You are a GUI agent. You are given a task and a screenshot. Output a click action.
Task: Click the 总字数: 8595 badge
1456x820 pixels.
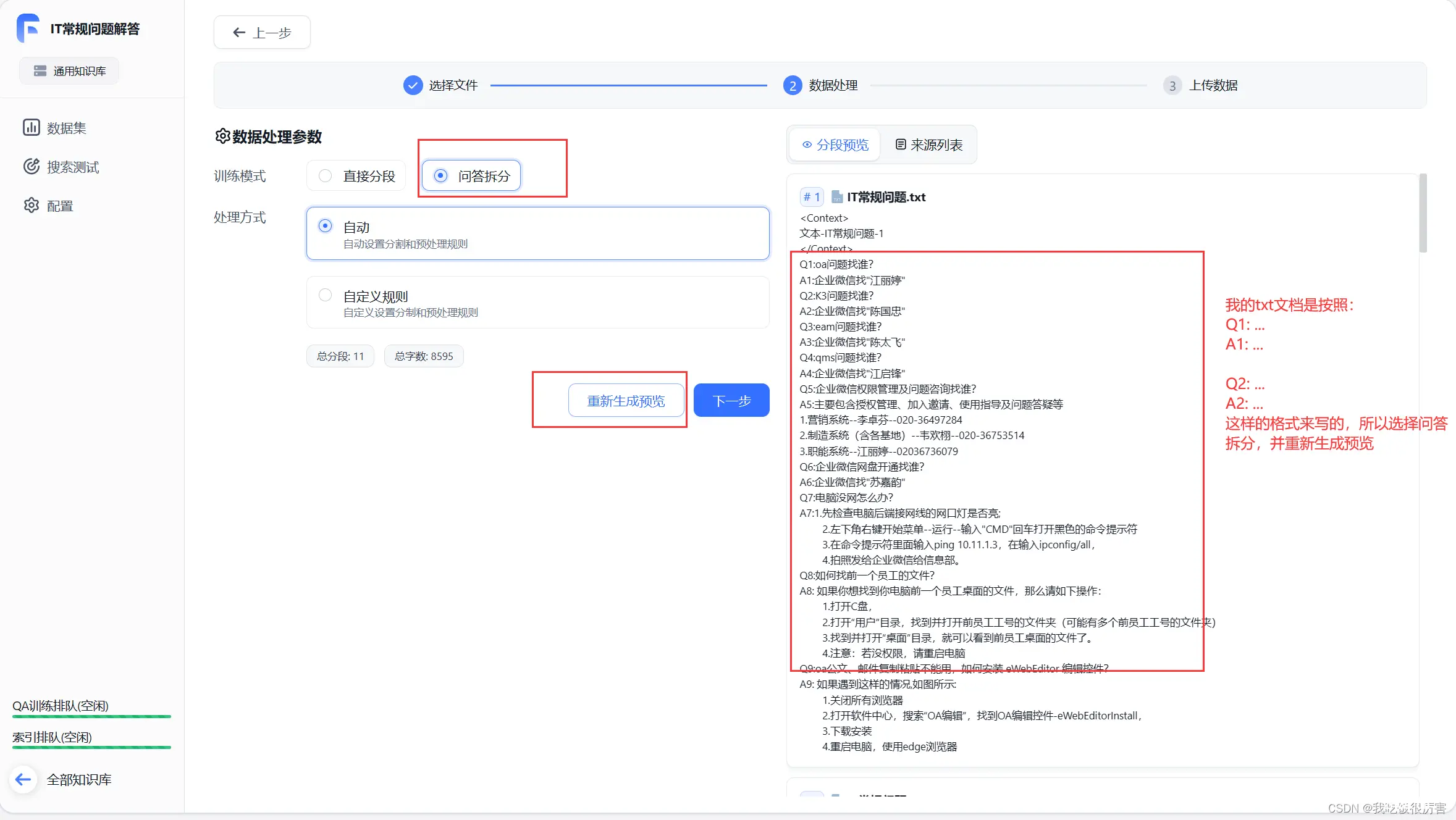pos(424,356)
